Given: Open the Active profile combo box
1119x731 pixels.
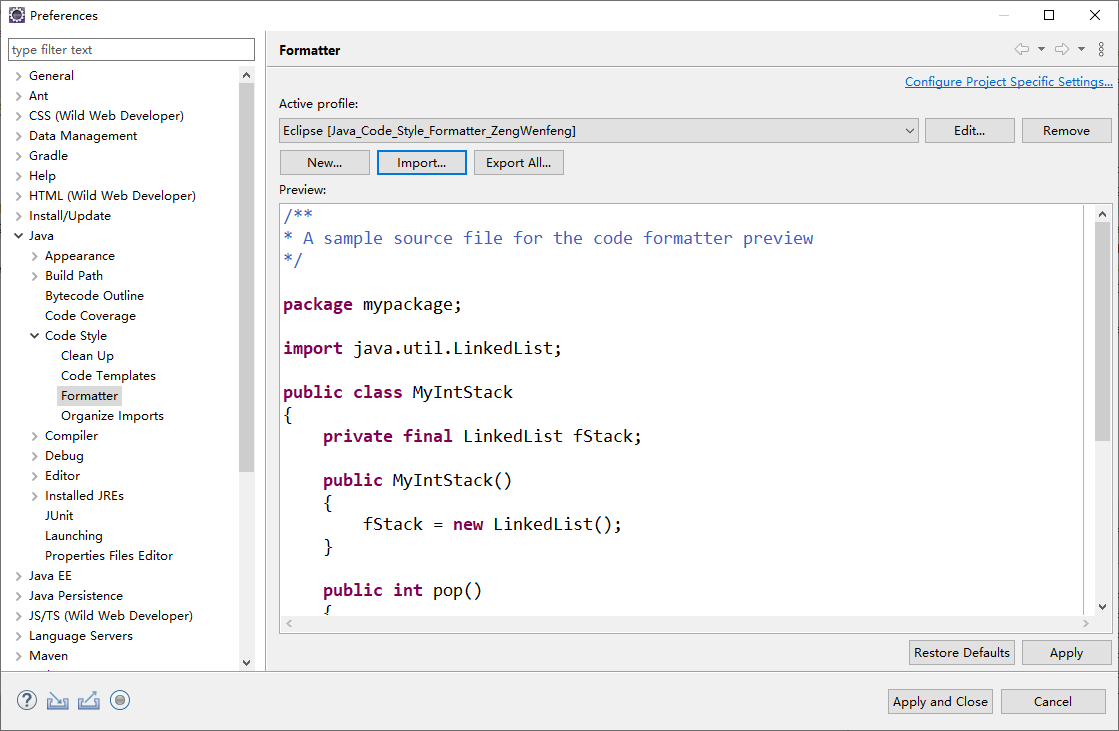Looking at the screenshot, I should coord(599,131).
